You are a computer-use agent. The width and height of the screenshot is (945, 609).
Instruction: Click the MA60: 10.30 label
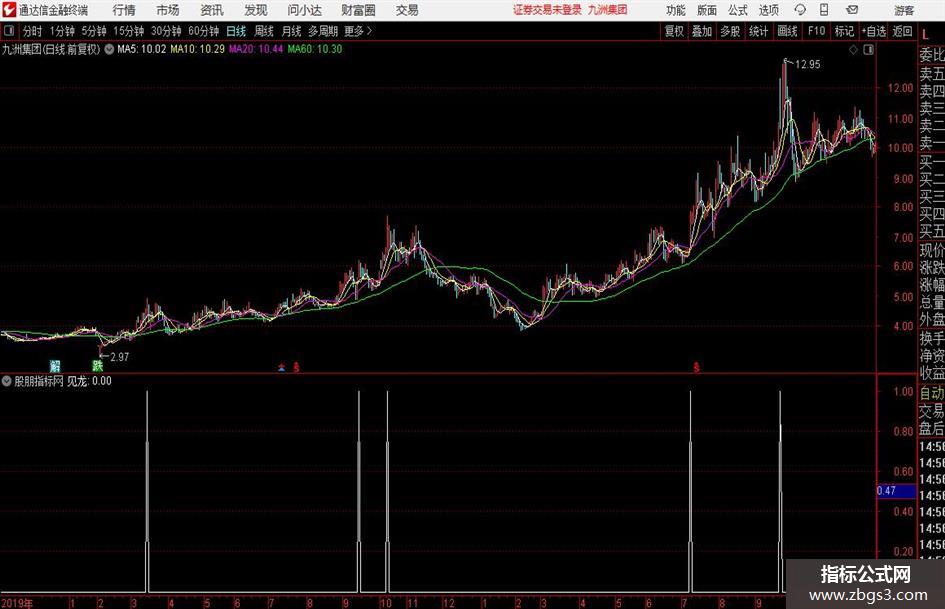click(x=315, y=49)
